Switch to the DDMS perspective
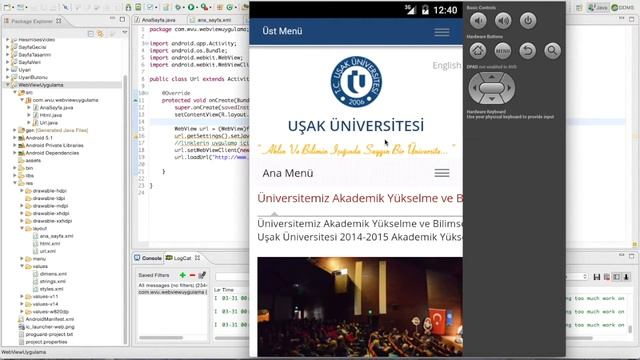 [x=622, y=7]
